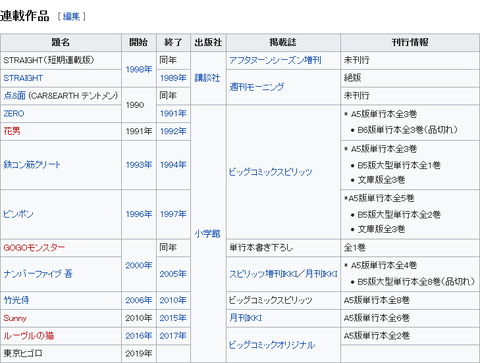480x363 pixels.
Task: Click the 開始 column header
Action: tap(139, 42)
